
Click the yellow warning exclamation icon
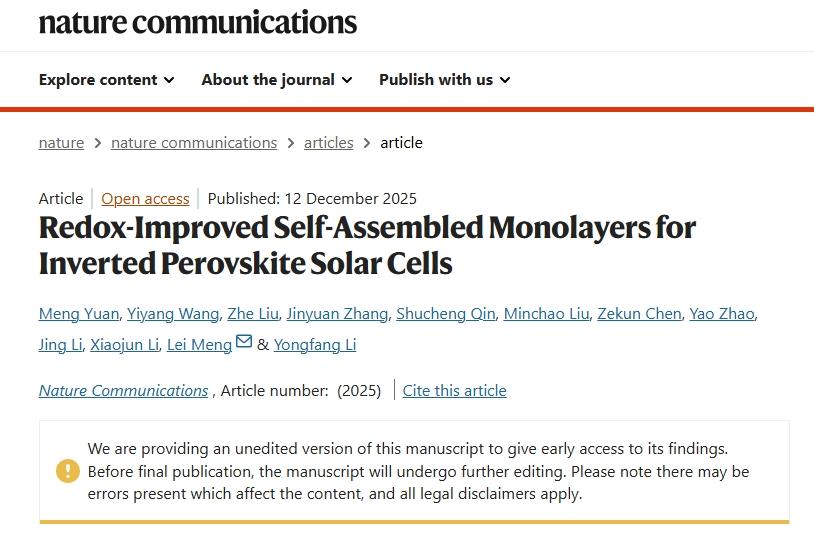(x=67, y=470)
